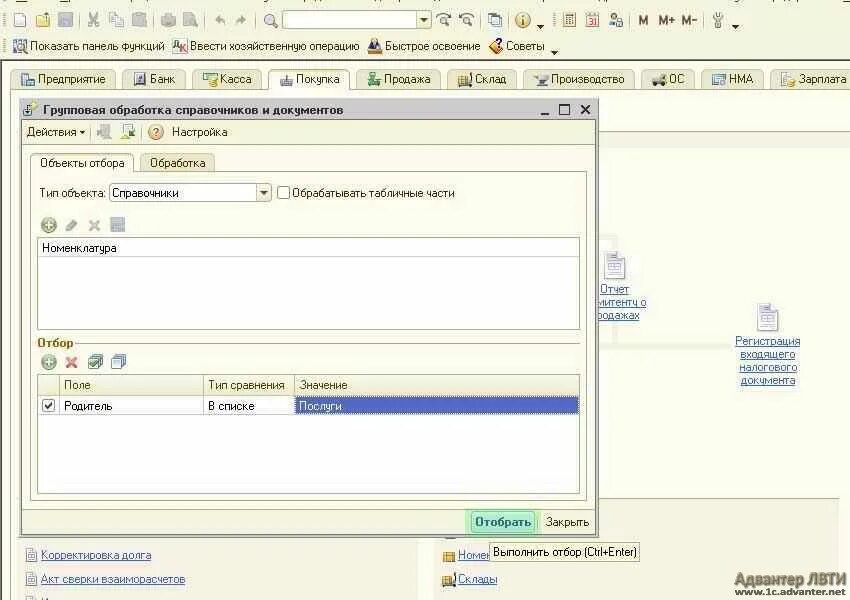Switch to the Склад tab
850x600 pixels.
[481, 79]
